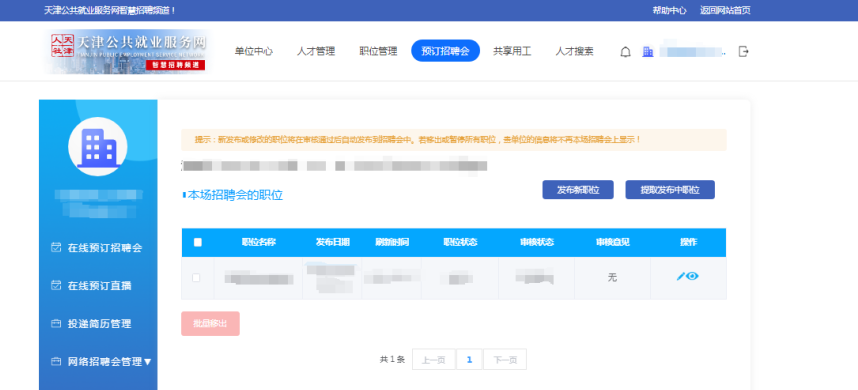858x390 pixels.
Task: Open 职位管理 menu
Action: click(378, 51)
